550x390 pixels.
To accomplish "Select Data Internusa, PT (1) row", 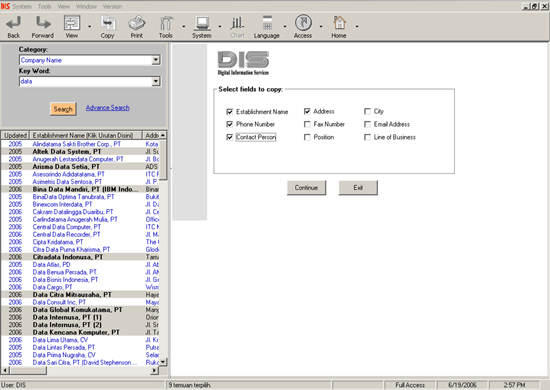I will [x=80, y=317].
